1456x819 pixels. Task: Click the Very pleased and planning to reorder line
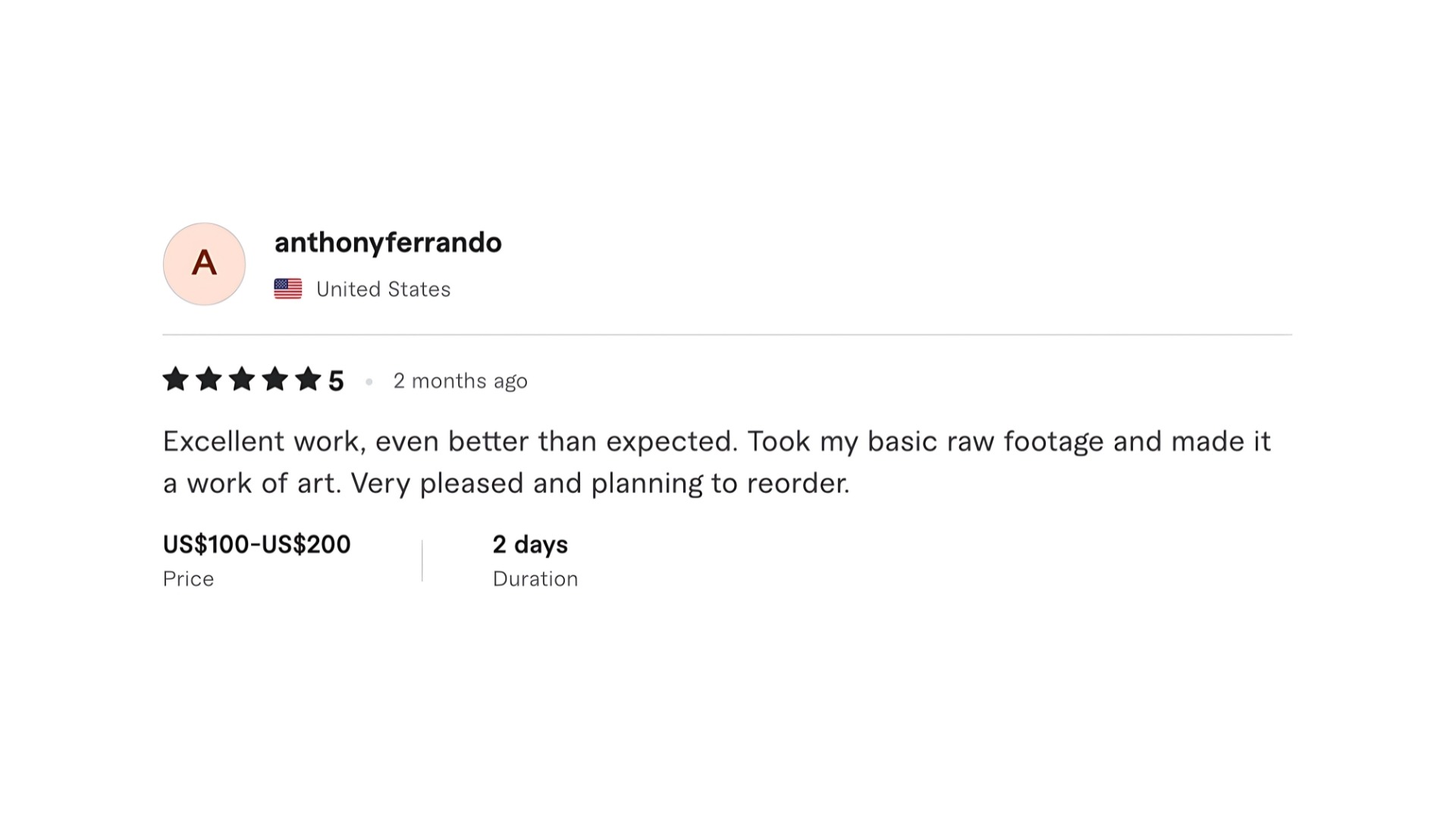point(601,483)
